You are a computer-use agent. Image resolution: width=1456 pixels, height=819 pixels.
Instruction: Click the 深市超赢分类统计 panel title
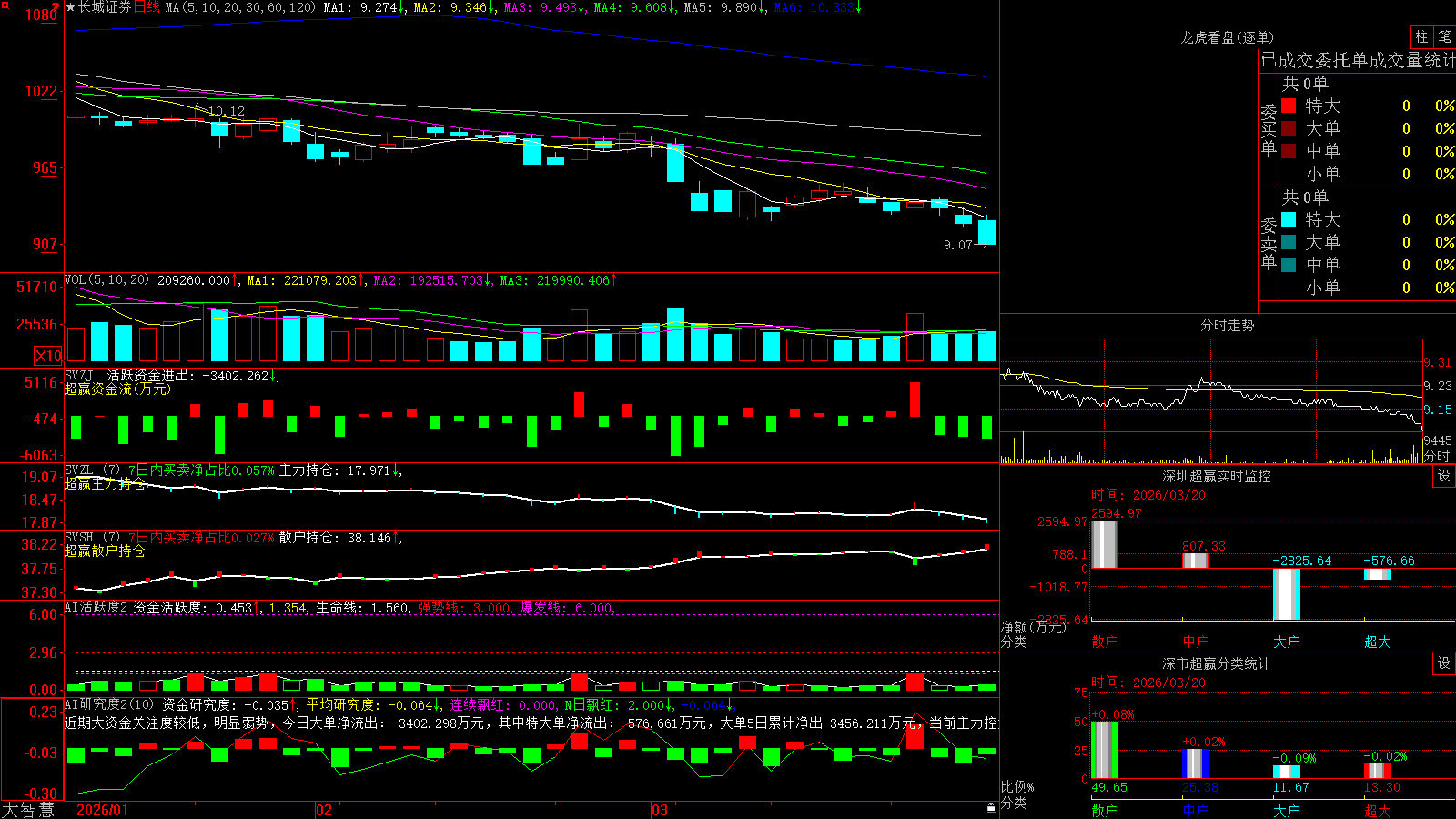1217,663
